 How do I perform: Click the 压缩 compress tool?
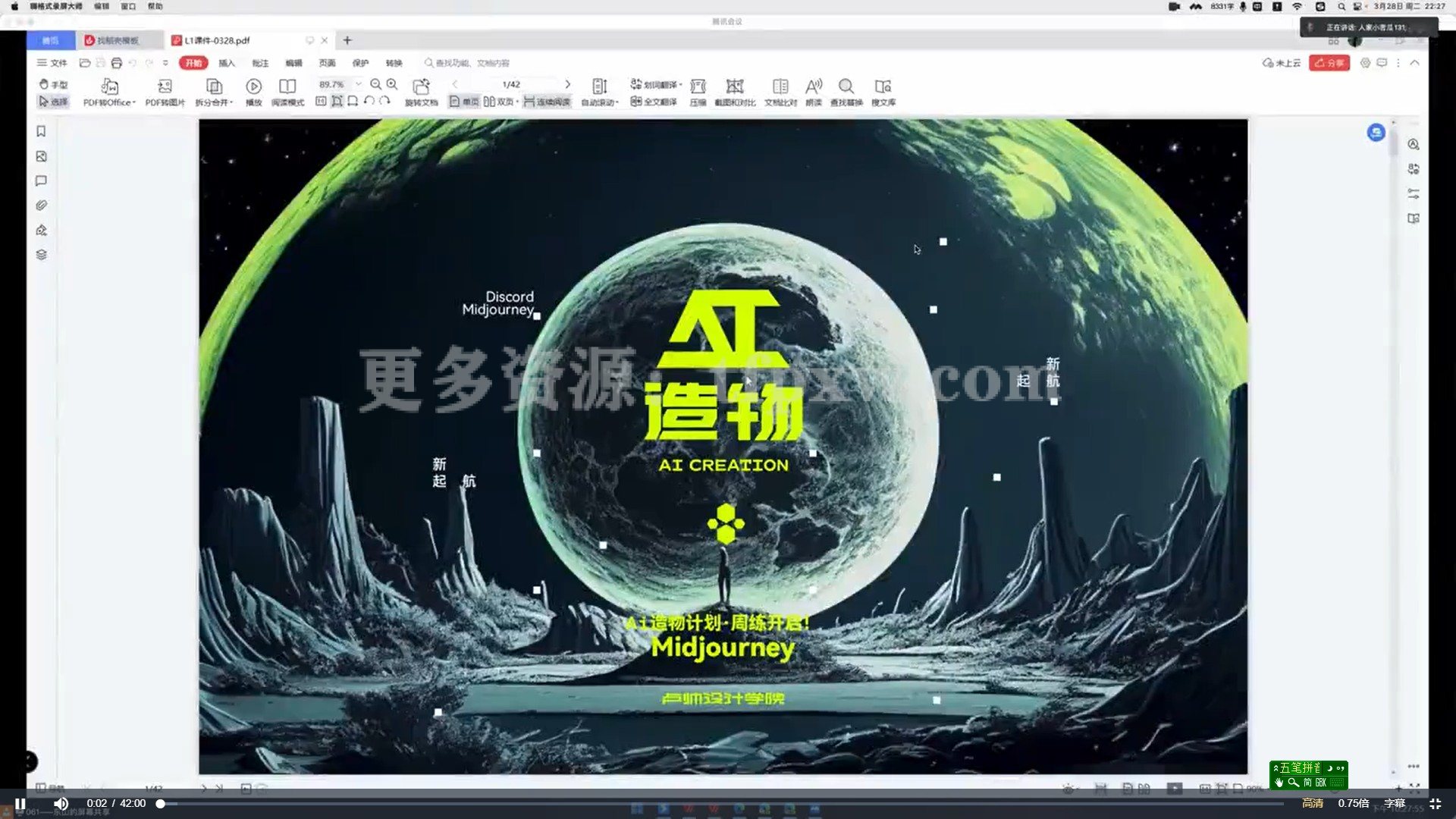tap(698, 93)
